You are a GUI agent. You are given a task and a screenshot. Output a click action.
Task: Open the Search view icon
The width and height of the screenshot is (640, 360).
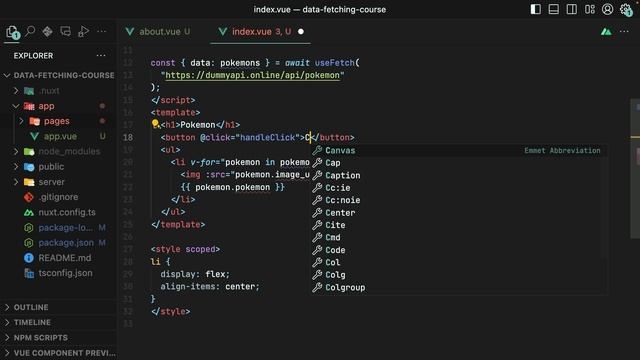pyautogui.click(x=30, y=31)
